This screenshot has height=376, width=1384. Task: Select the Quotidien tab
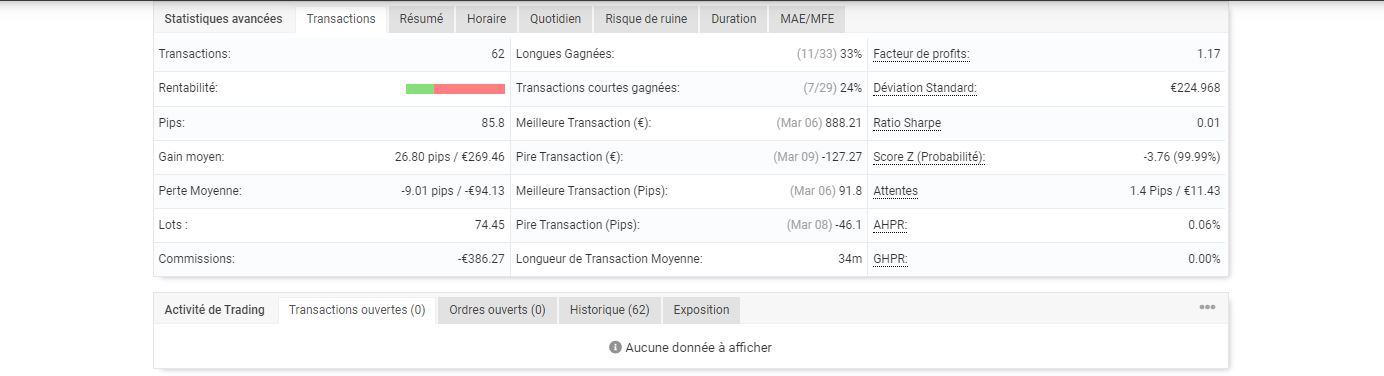(x=555, y=19)
